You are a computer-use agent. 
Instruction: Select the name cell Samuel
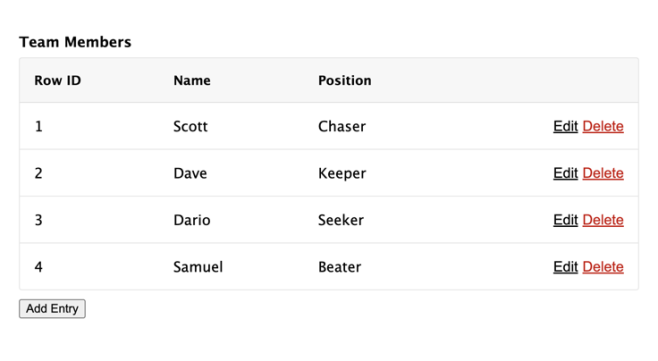[x=198, y=267]
